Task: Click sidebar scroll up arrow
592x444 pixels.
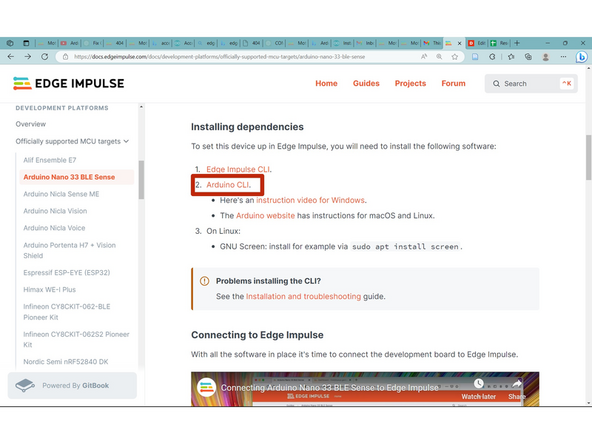Action: click(x=141, y=107)
